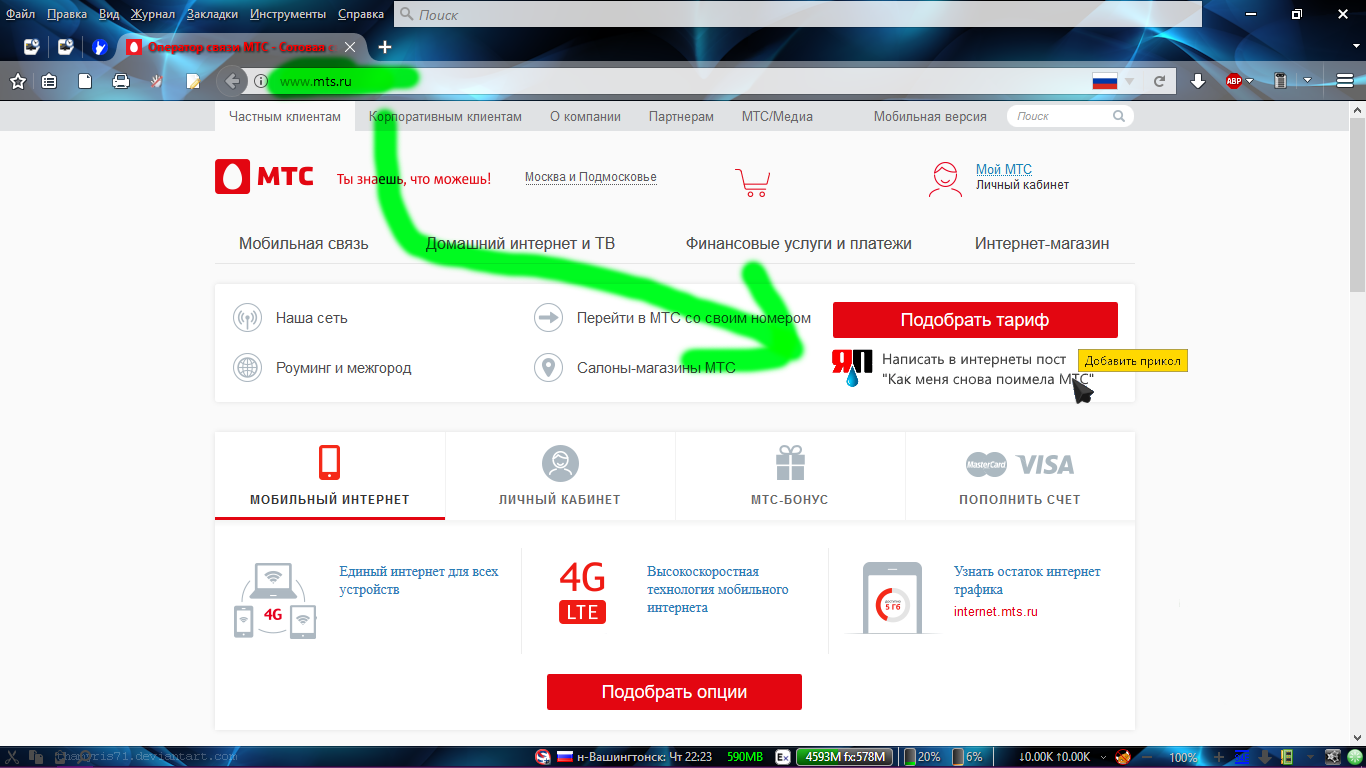1366x768 pixels.
Task: Expand the ABP dropdown arrow
Action: click(x=1250, y=81)
